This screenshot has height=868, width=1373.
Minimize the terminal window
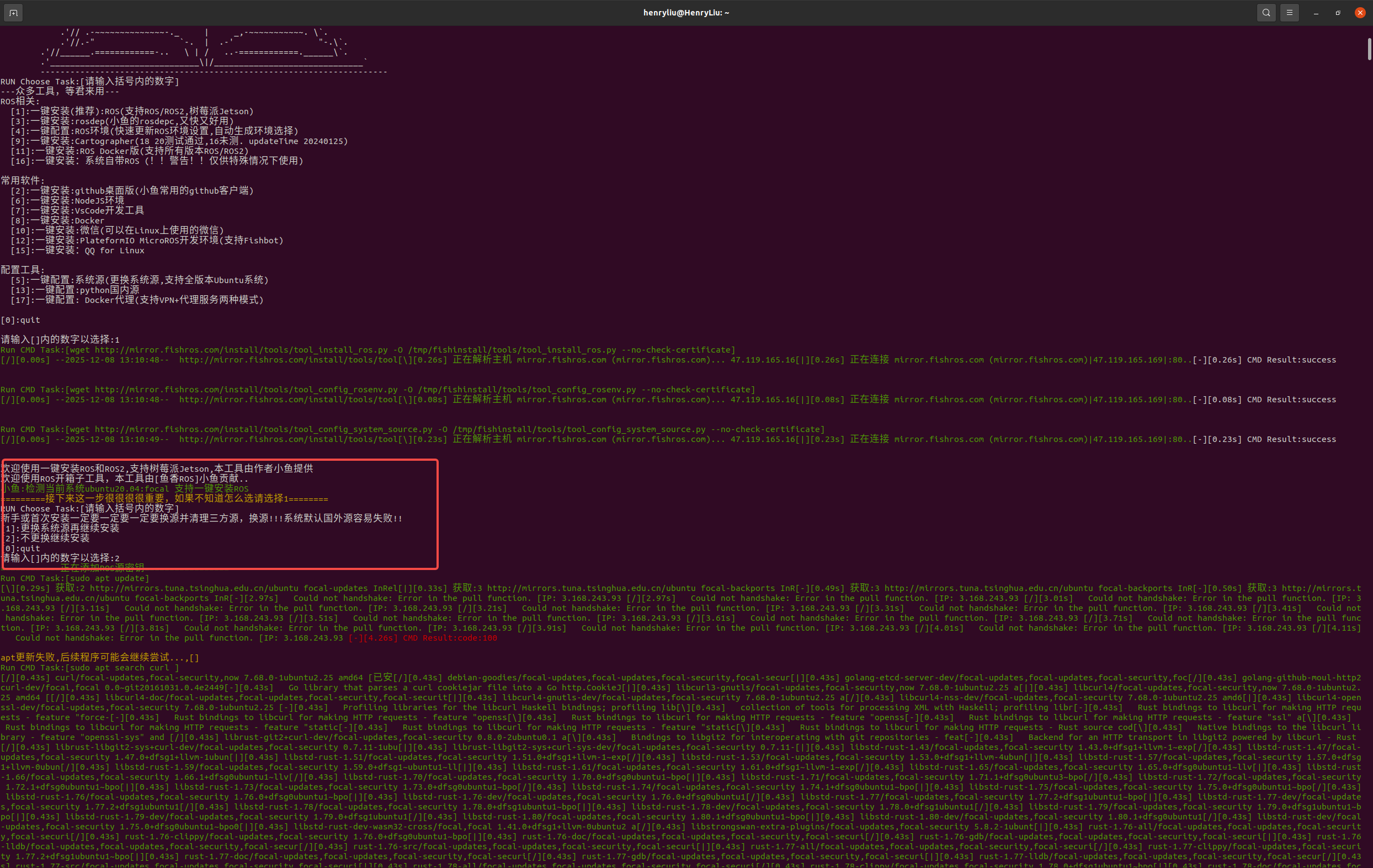pos(1316,13)
